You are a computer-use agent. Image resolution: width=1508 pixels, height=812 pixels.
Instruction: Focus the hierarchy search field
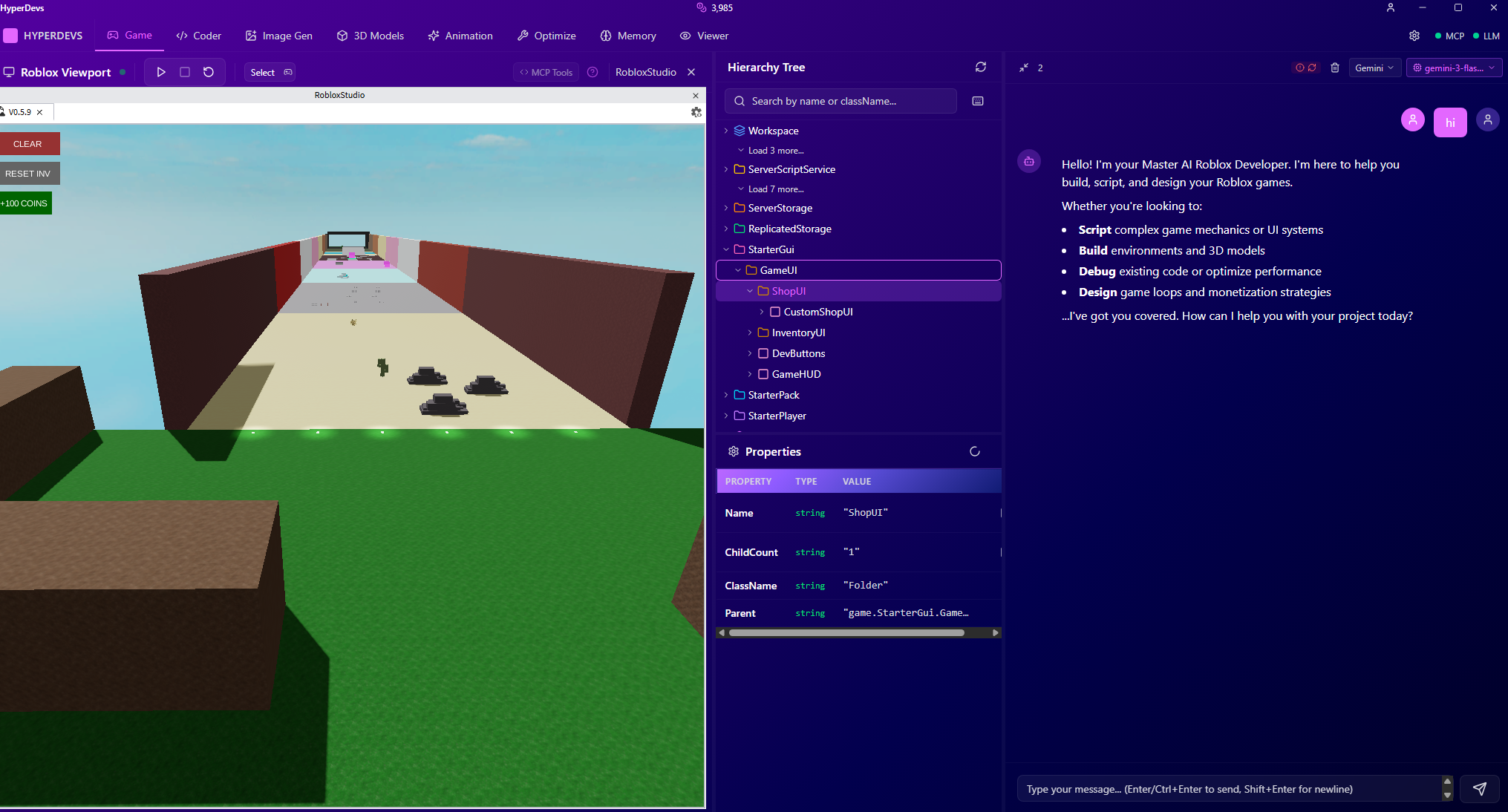841,101
